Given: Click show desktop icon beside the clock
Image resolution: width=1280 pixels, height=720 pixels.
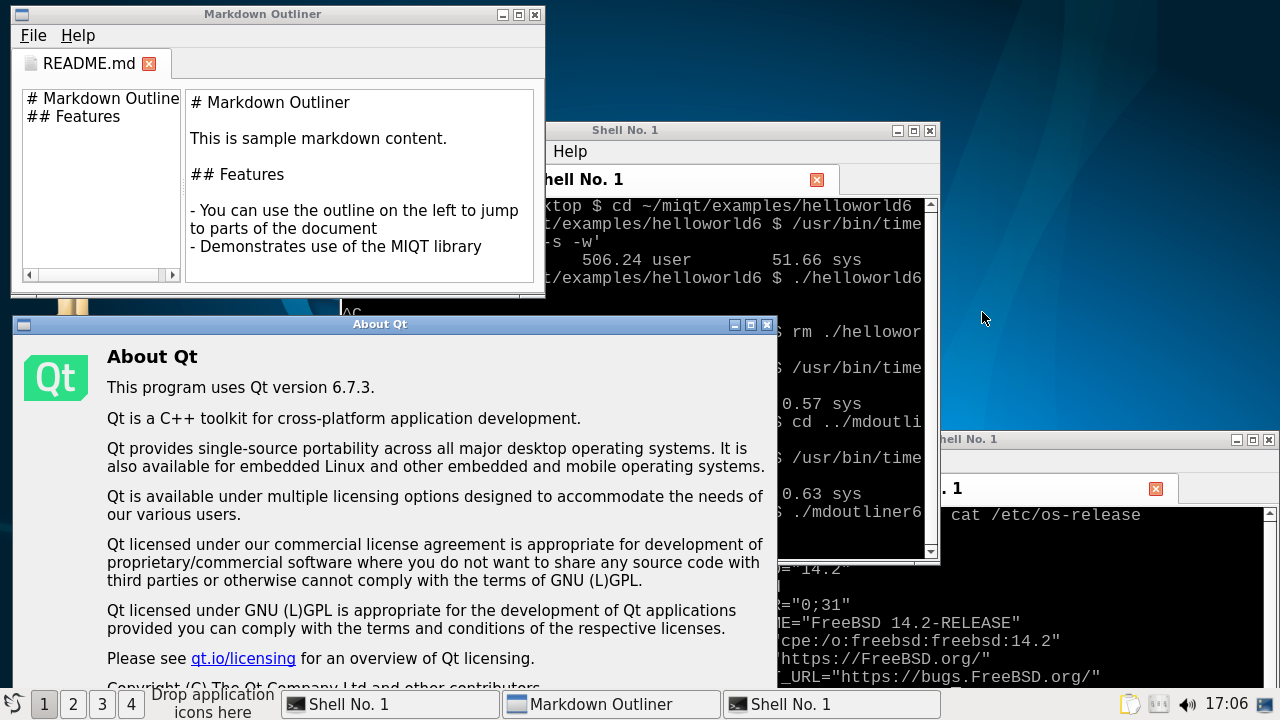Looking at the screenshot, I should tap(1264, 704).
